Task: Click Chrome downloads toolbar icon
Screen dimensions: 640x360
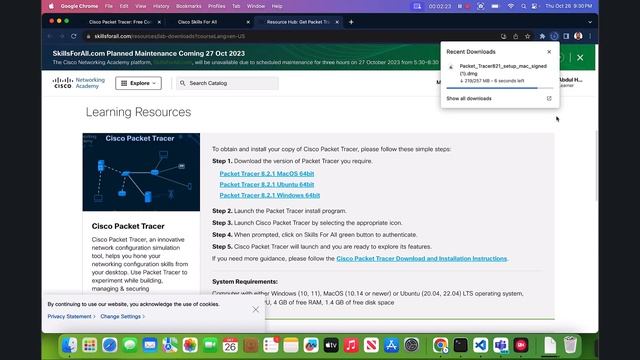Action: pyautogui.click(x=554, y=36)
